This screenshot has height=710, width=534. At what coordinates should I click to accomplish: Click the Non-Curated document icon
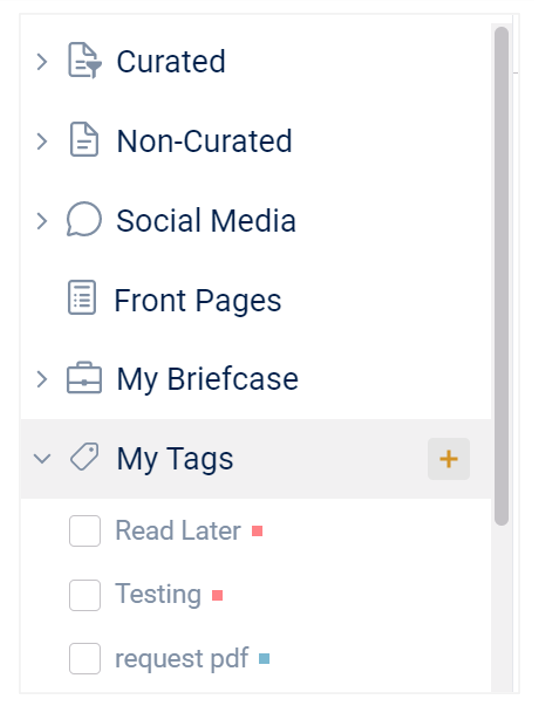pyautogui.click(x=84, y=139)
